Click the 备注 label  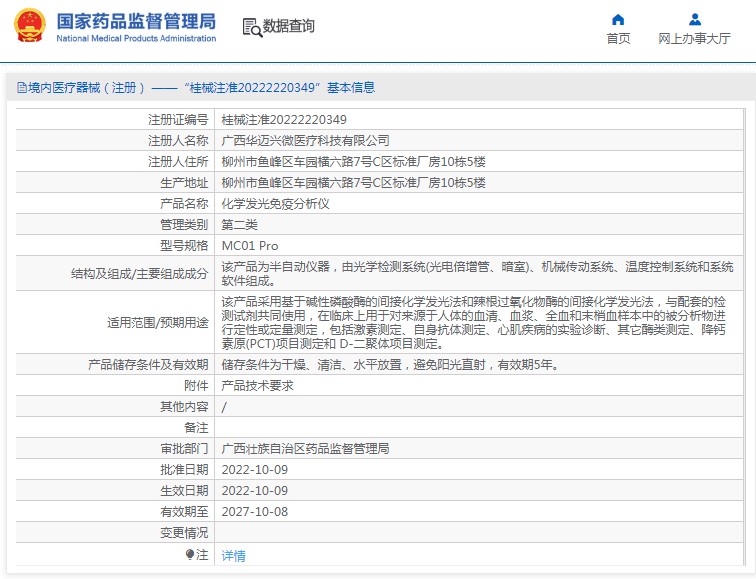(x=196, y=428)
